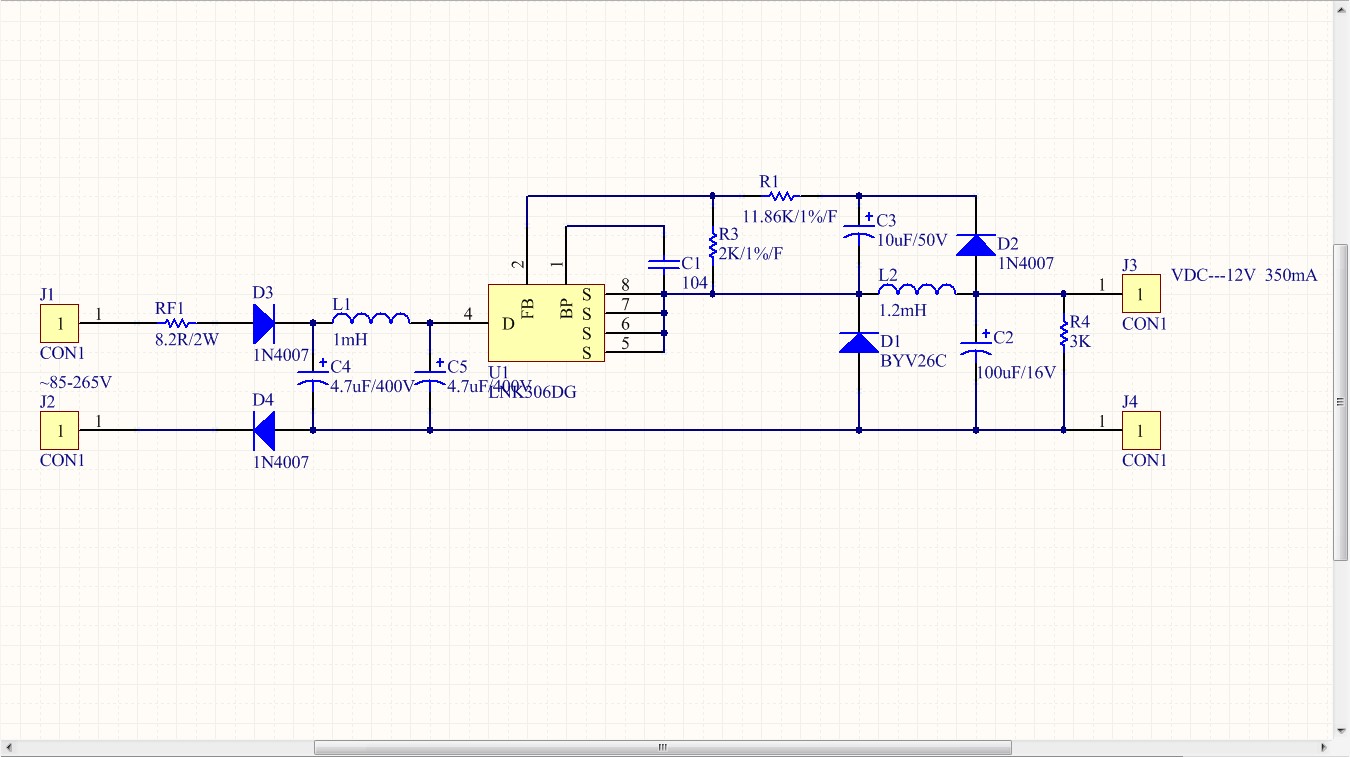Select the RF1 fusible resistor symbol
The width and height of the screenshot is (1350, 757).
point(177,323)
